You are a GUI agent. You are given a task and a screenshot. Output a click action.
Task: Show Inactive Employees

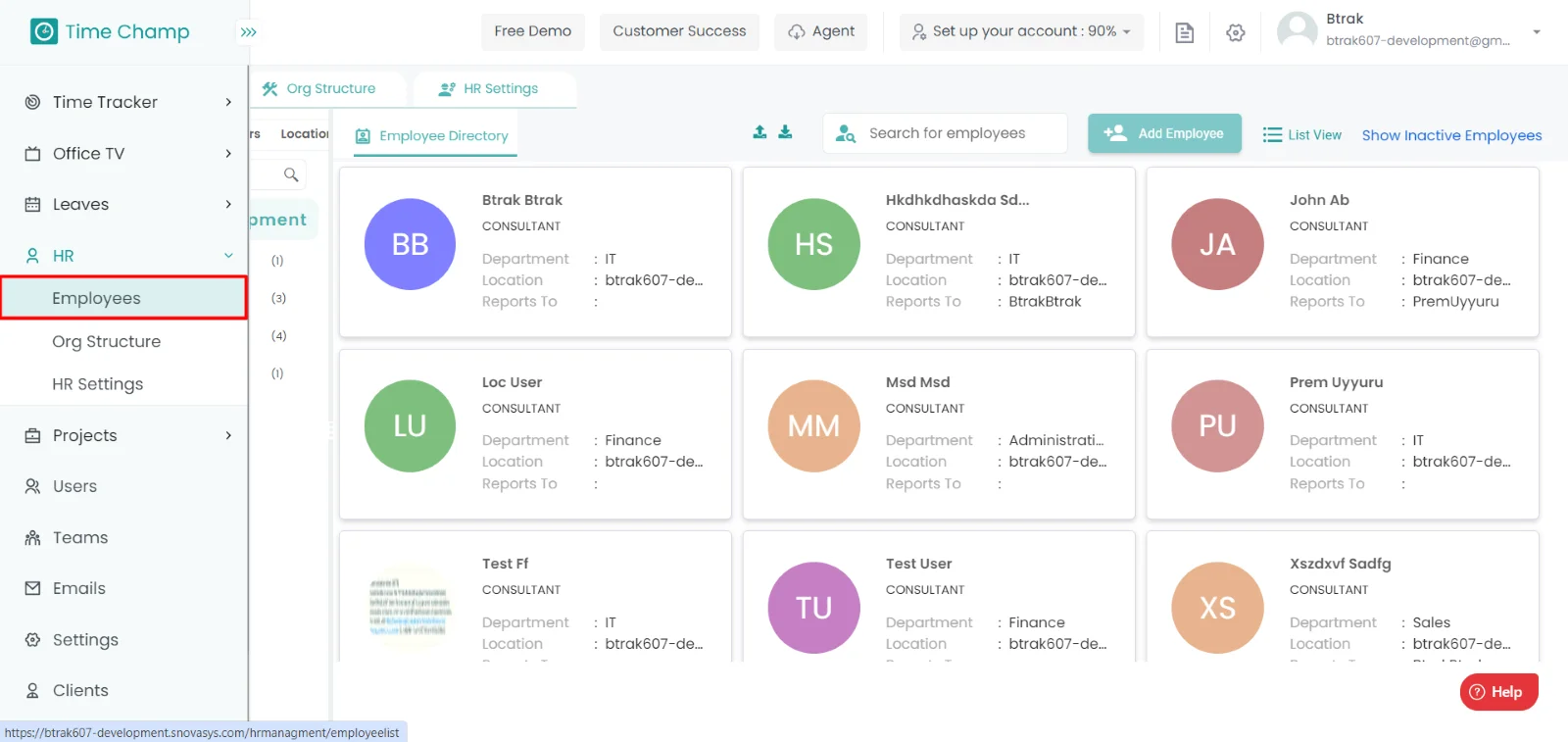click(1451, 135)
